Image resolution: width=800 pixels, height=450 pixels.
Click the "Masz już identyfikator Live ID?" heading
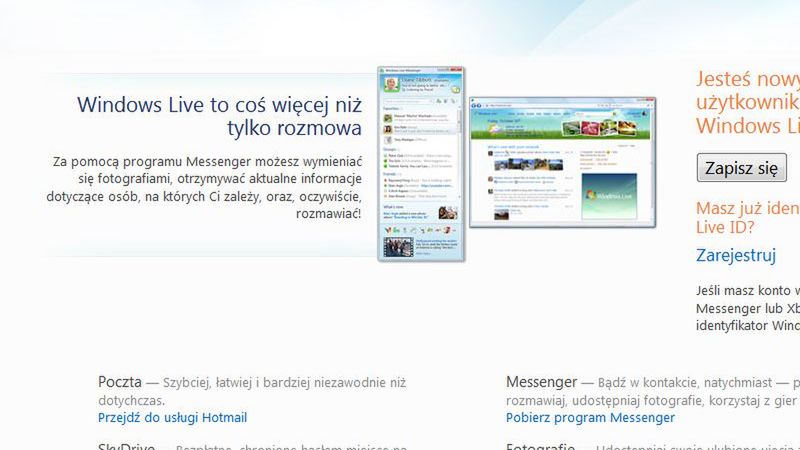coord(747,218)
